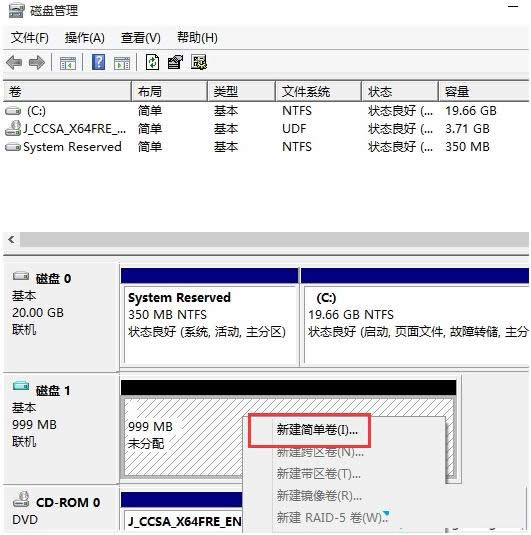This screenshot has width=531, height=535.
Task: Click the show/hide console tree icon
Action: tap(68, 63)
